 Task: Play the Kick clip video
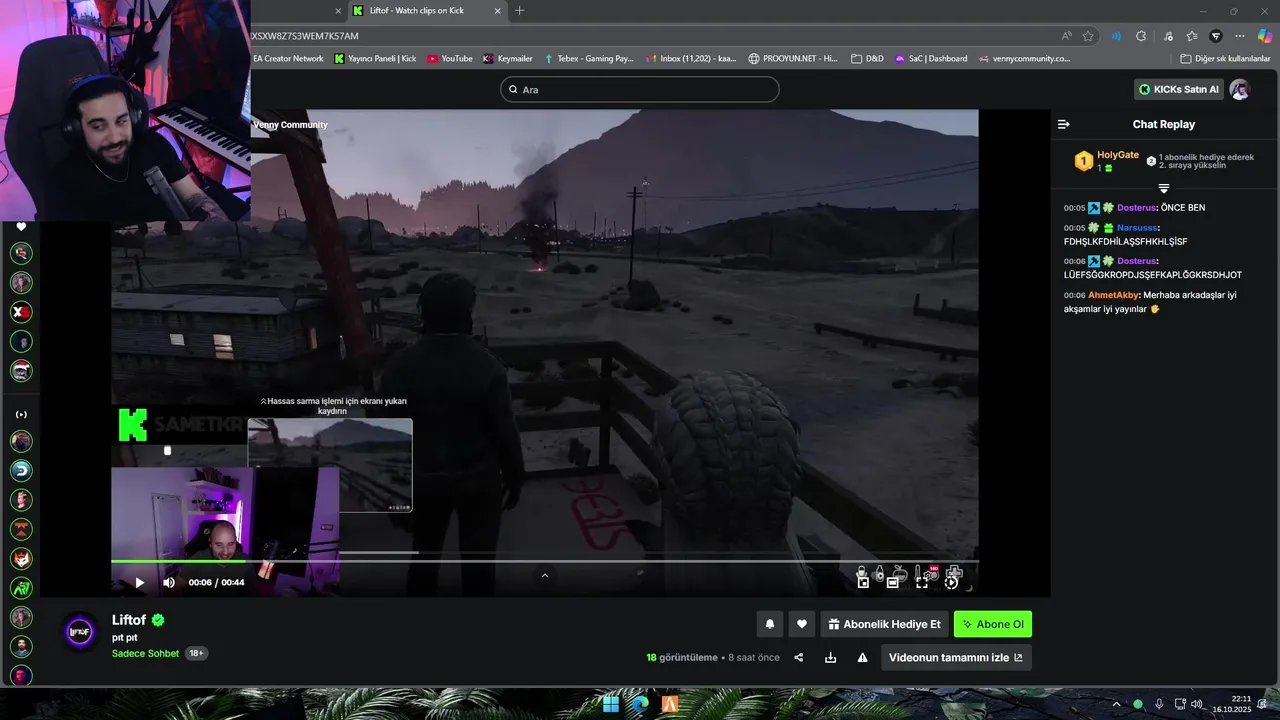click(140, 582)
